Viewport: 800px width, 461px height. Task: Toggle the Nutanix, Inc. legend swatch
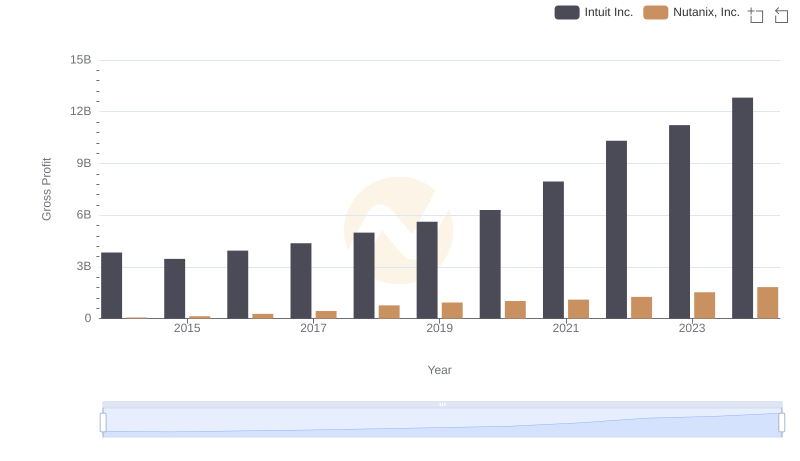(656, 12)
